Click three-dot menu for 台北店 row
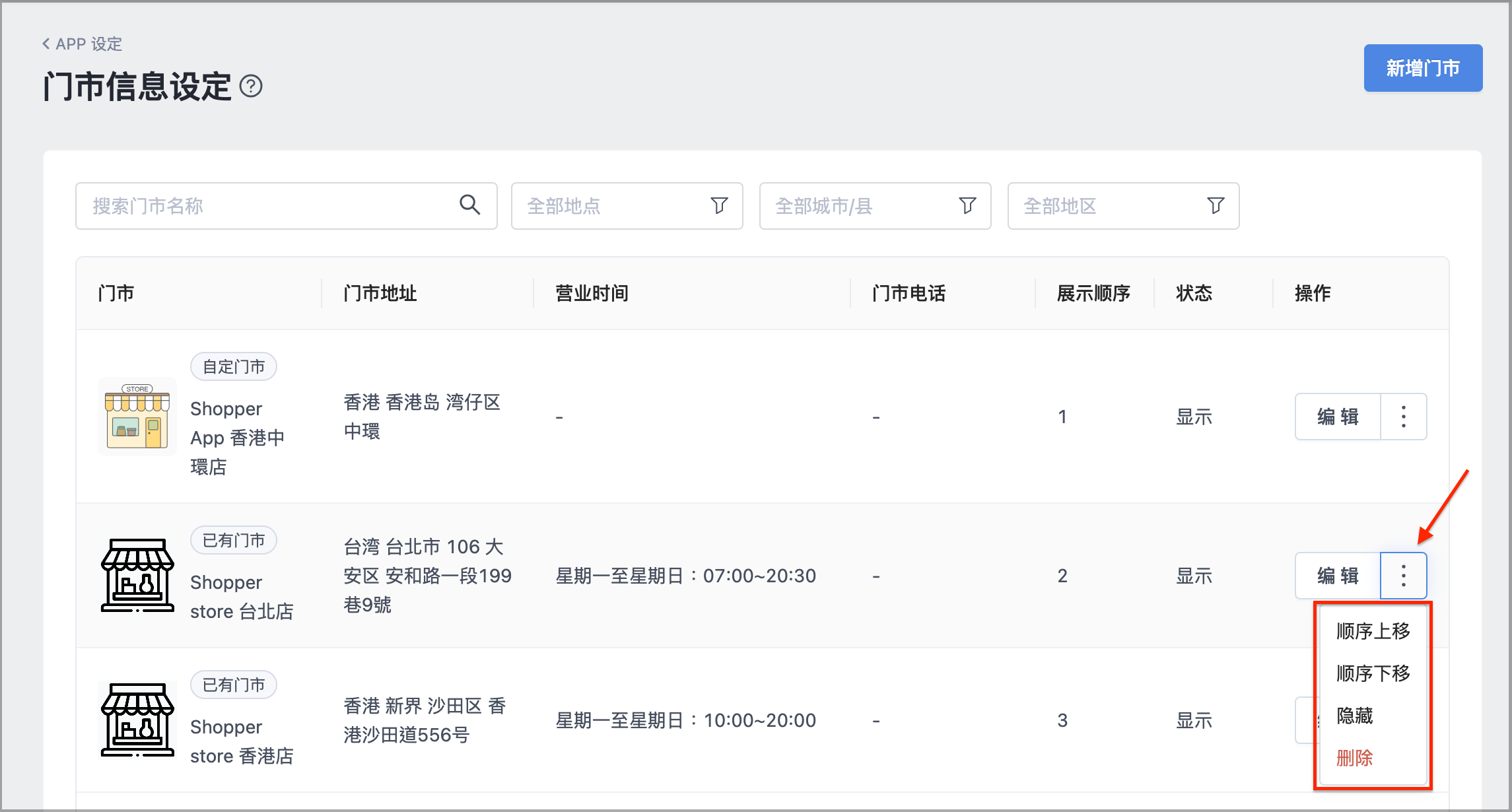The height and width of the screenshot is (812, 1512). pyautogui.click(x=1404, y=576)
